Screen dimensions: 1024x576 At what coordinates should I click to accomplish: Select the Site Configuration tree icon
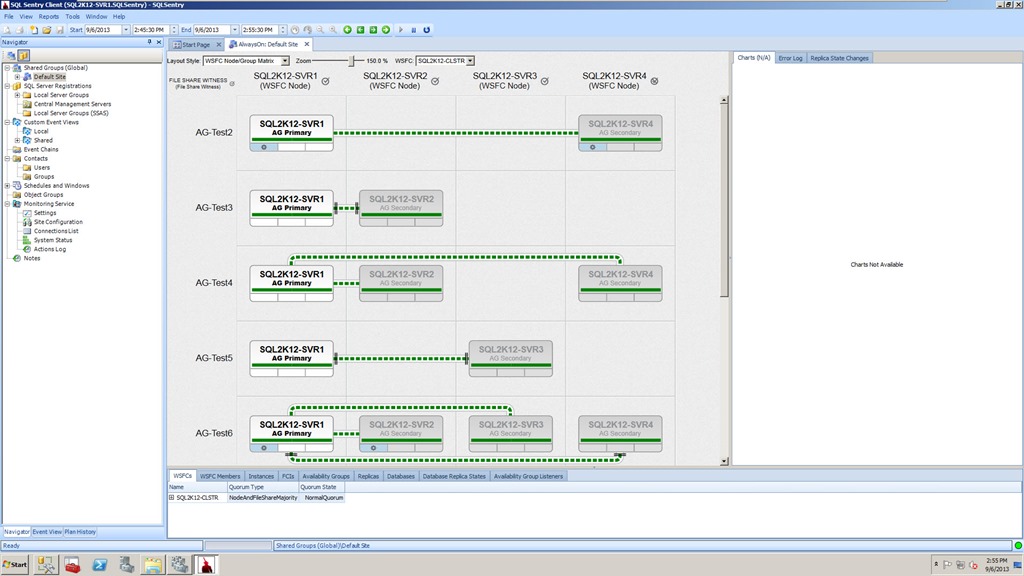[27, 222]
